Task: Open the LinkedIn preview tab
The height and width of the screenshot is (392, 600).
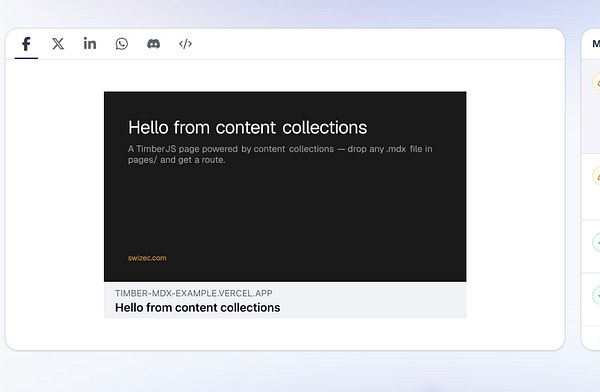Action: point(90,44)
